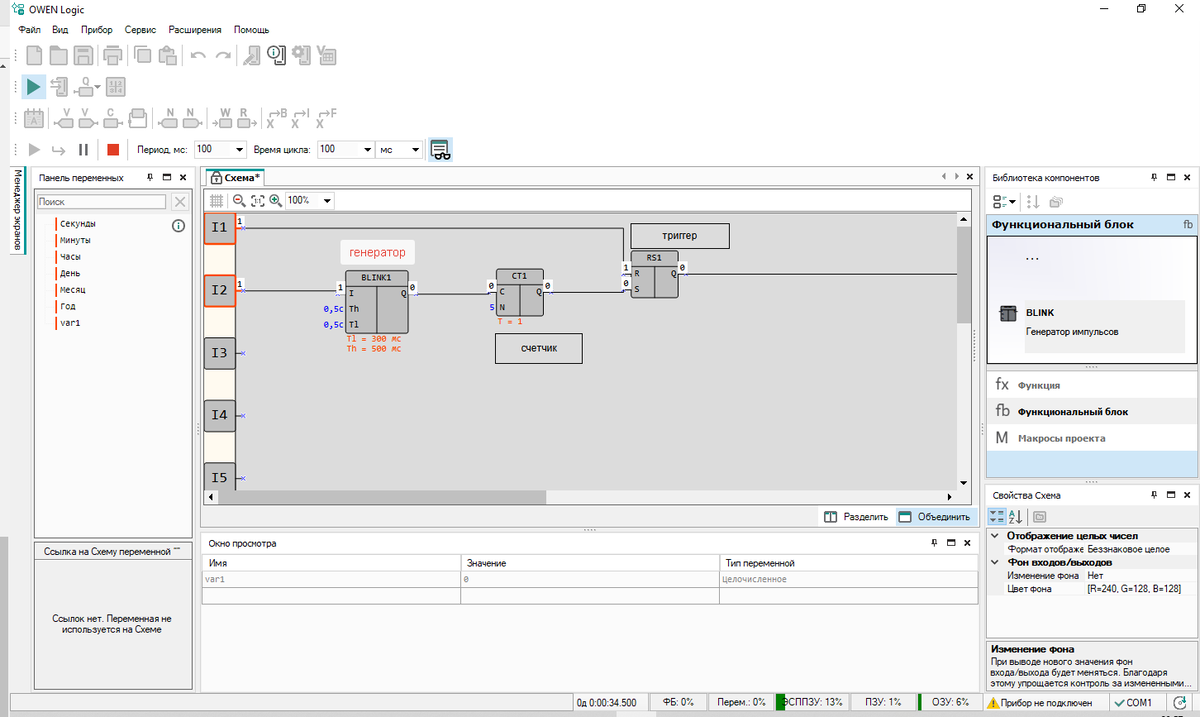
Task: Click the Undo arrow icon
Action: click(198, 55)
